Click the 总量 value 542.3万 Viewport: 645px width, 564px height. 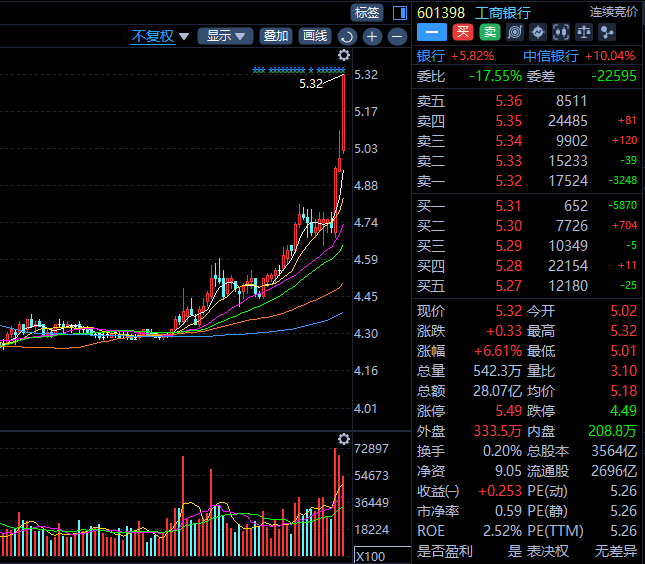[x=497, y=371]
